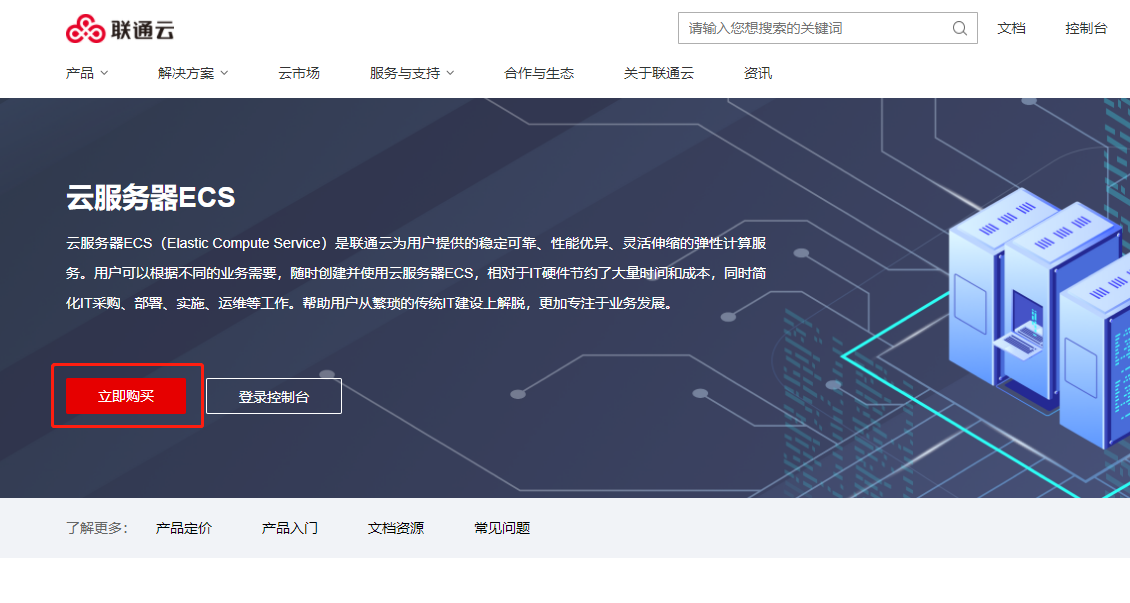This screenshot has width=1130, height=603.
Task: Select the 资讯 navigation item
Action: tap(758, 73)
